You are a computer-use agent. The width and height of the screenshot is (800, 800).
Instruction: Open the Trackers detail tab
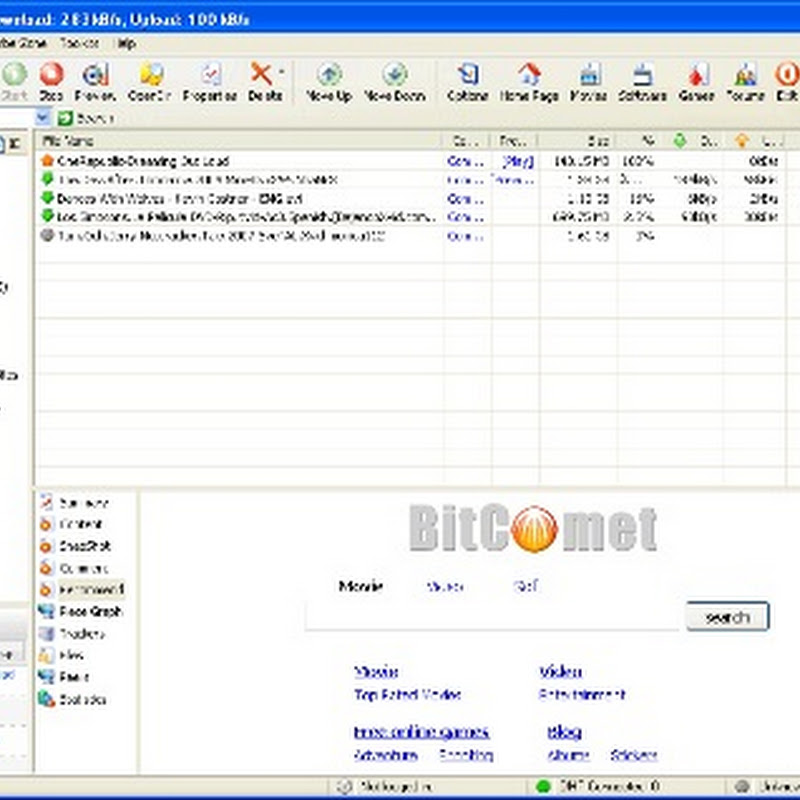[82, 634]
